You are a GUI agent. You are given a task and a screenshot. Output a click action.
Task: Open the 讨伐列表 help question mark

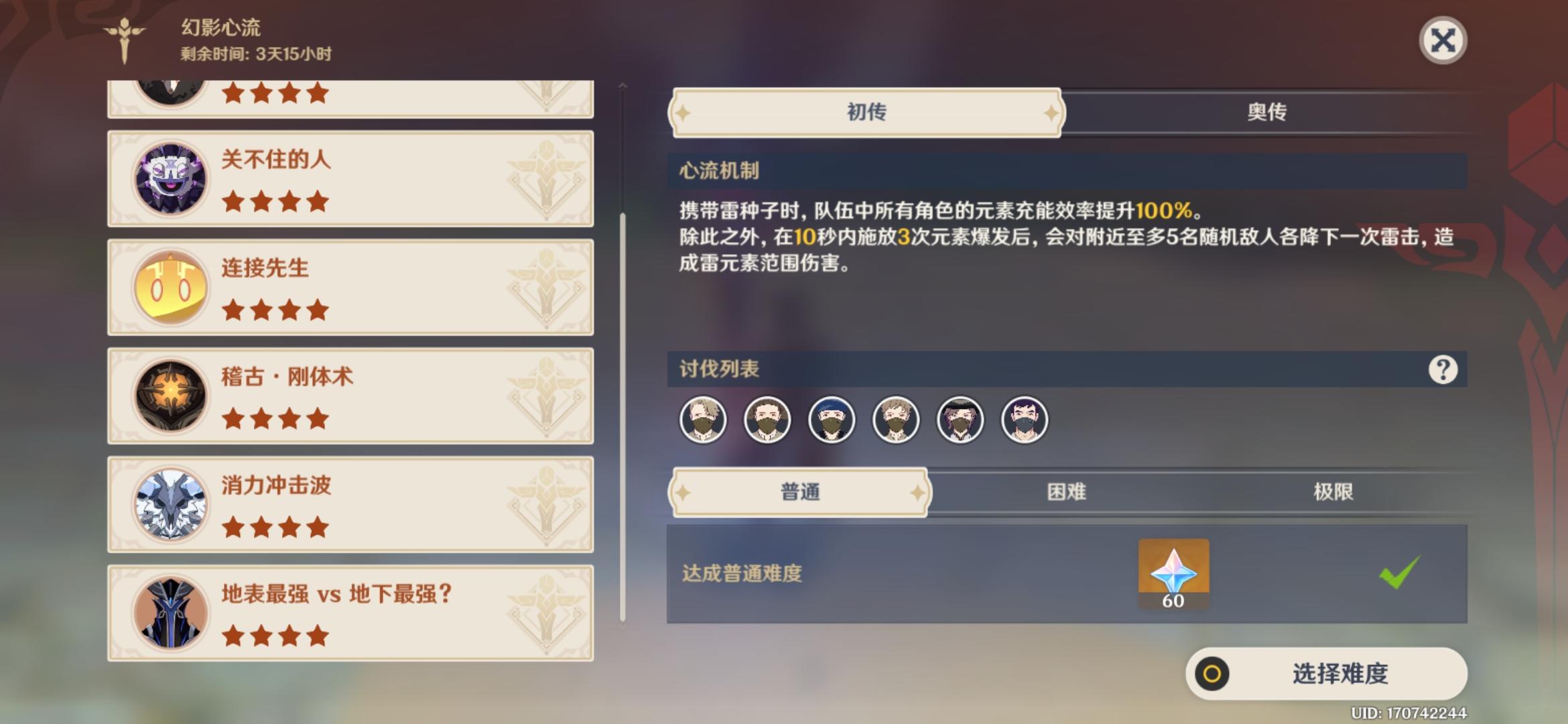click(1443, 369)
